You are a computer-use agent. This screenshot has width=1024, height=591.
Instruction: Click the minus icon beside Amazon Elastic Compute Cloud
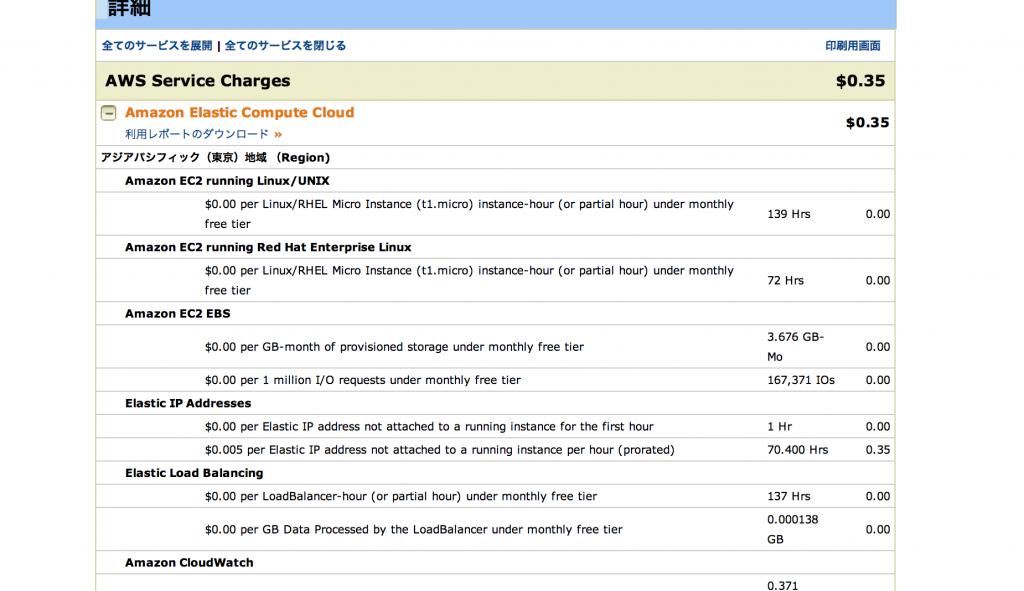[x=108, y=112]
